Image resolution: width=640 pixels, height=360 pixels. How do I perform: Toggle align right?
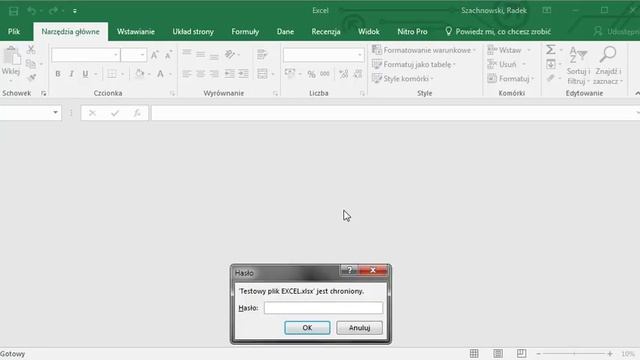pos(214,74)
